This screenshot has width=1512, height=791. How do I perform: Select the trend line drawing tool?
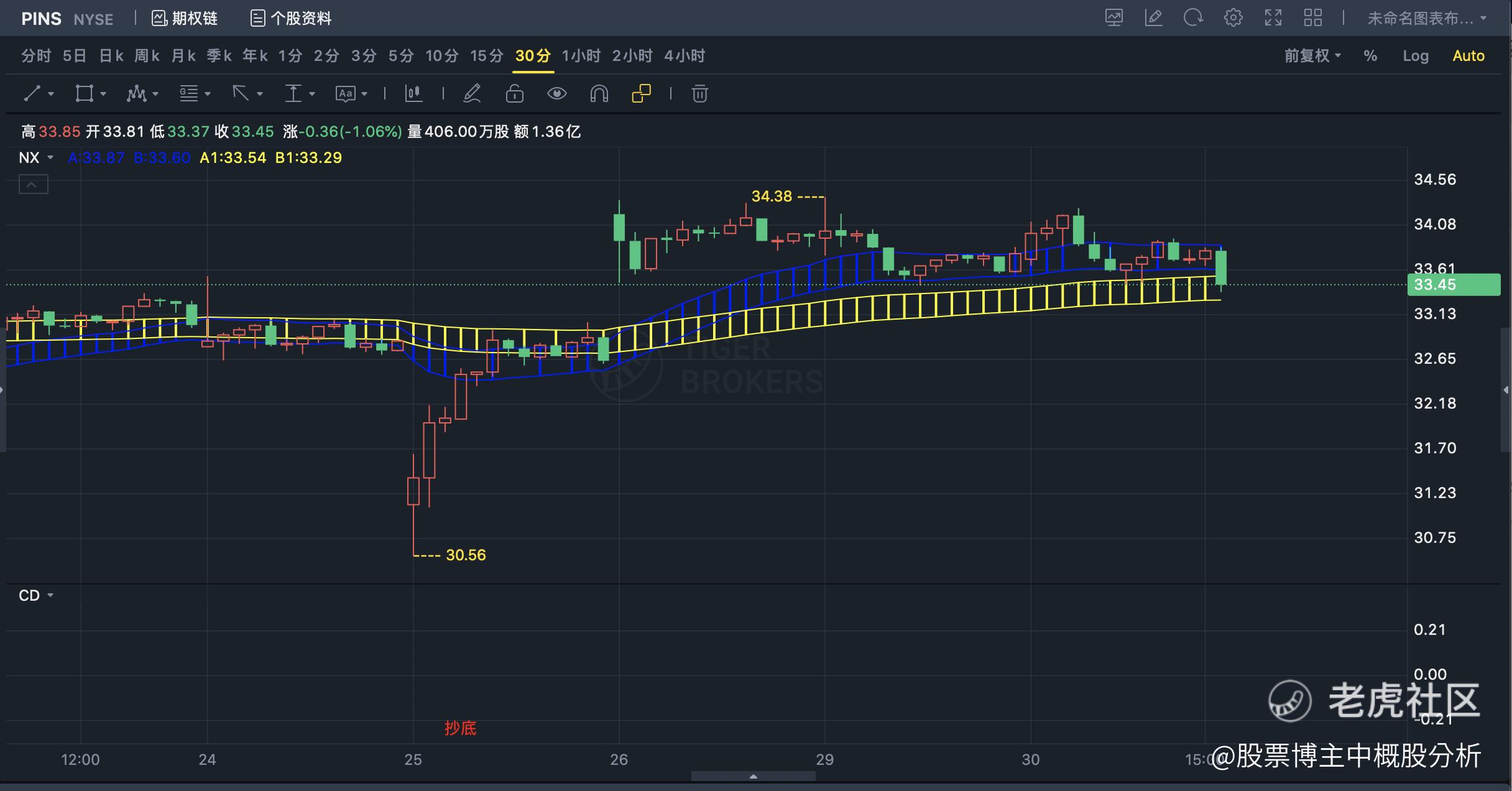(x=32, y=94)
